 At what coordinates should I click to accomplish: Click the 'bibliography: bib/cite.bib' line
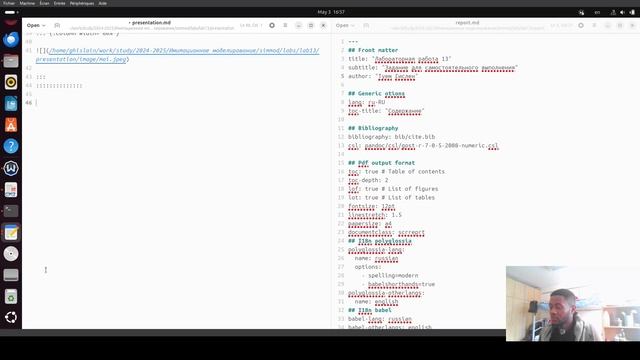(x=391, y=137)
